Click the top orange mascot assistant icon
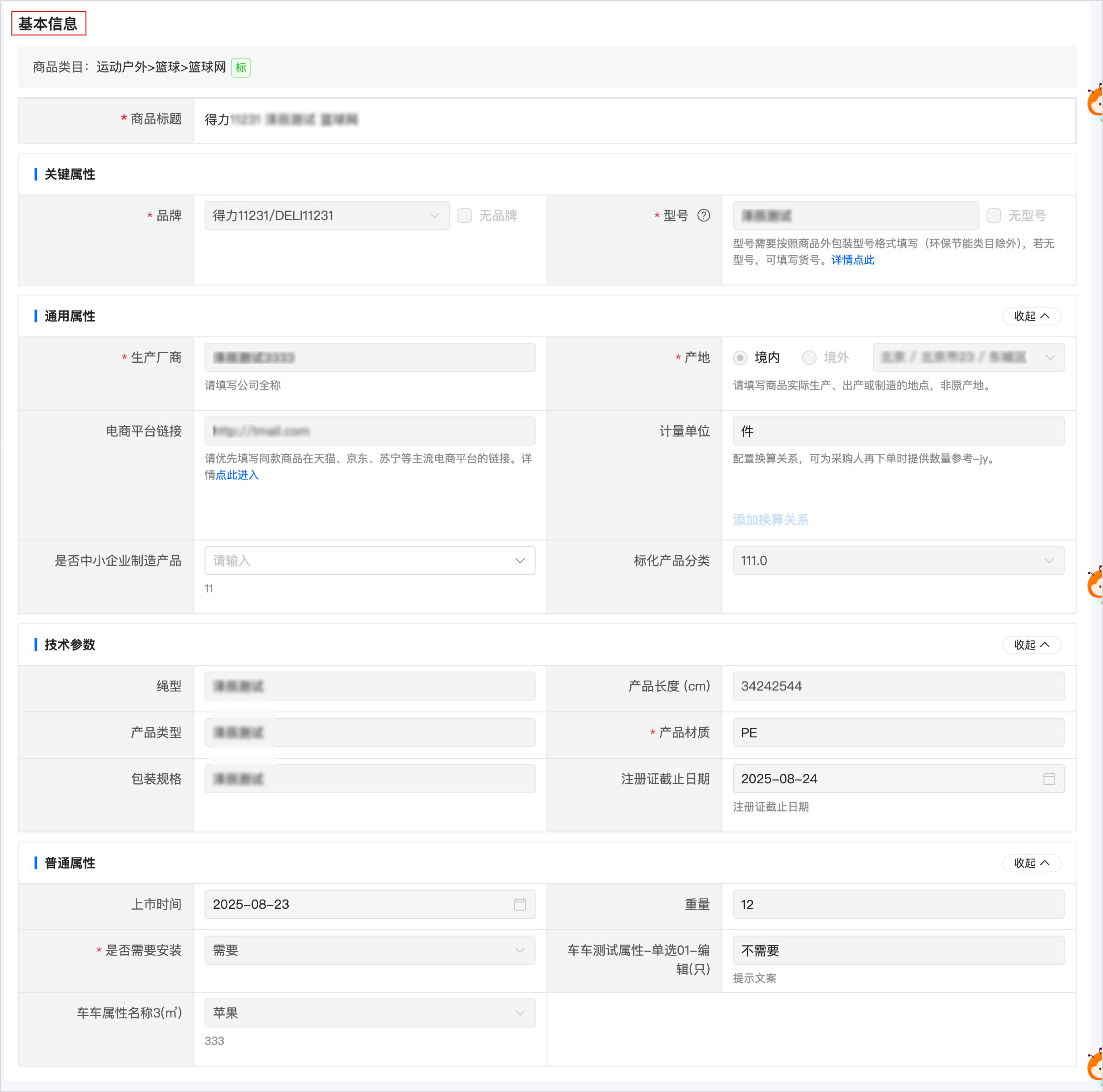The width and height of the screenshot is (1103, 1092). click(1095, 103)
